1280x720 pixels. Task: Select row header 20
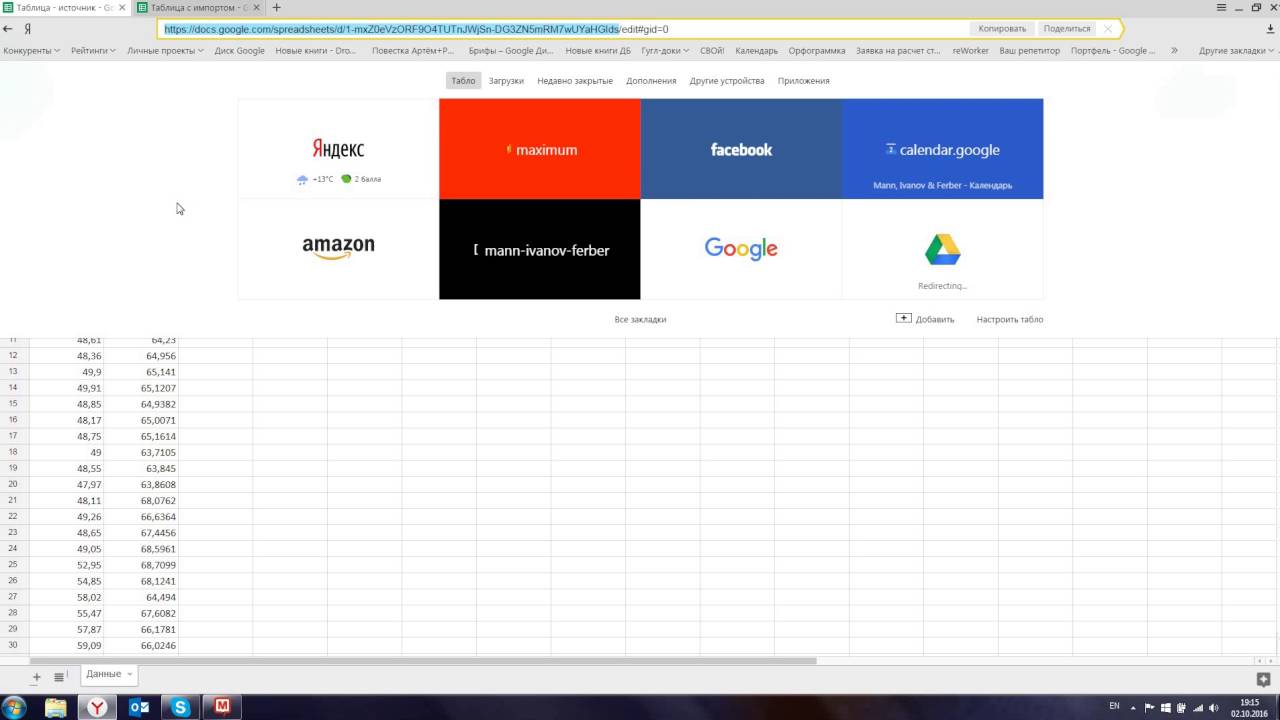14,484
